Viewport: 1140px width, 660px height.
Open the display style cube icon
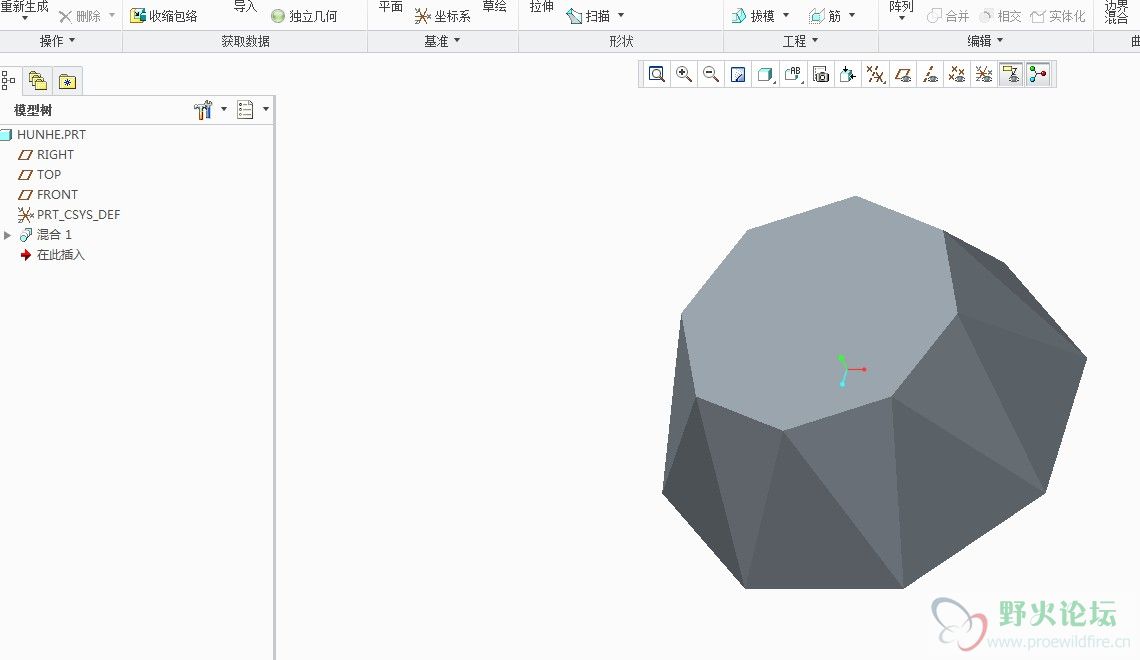point(766,74)
